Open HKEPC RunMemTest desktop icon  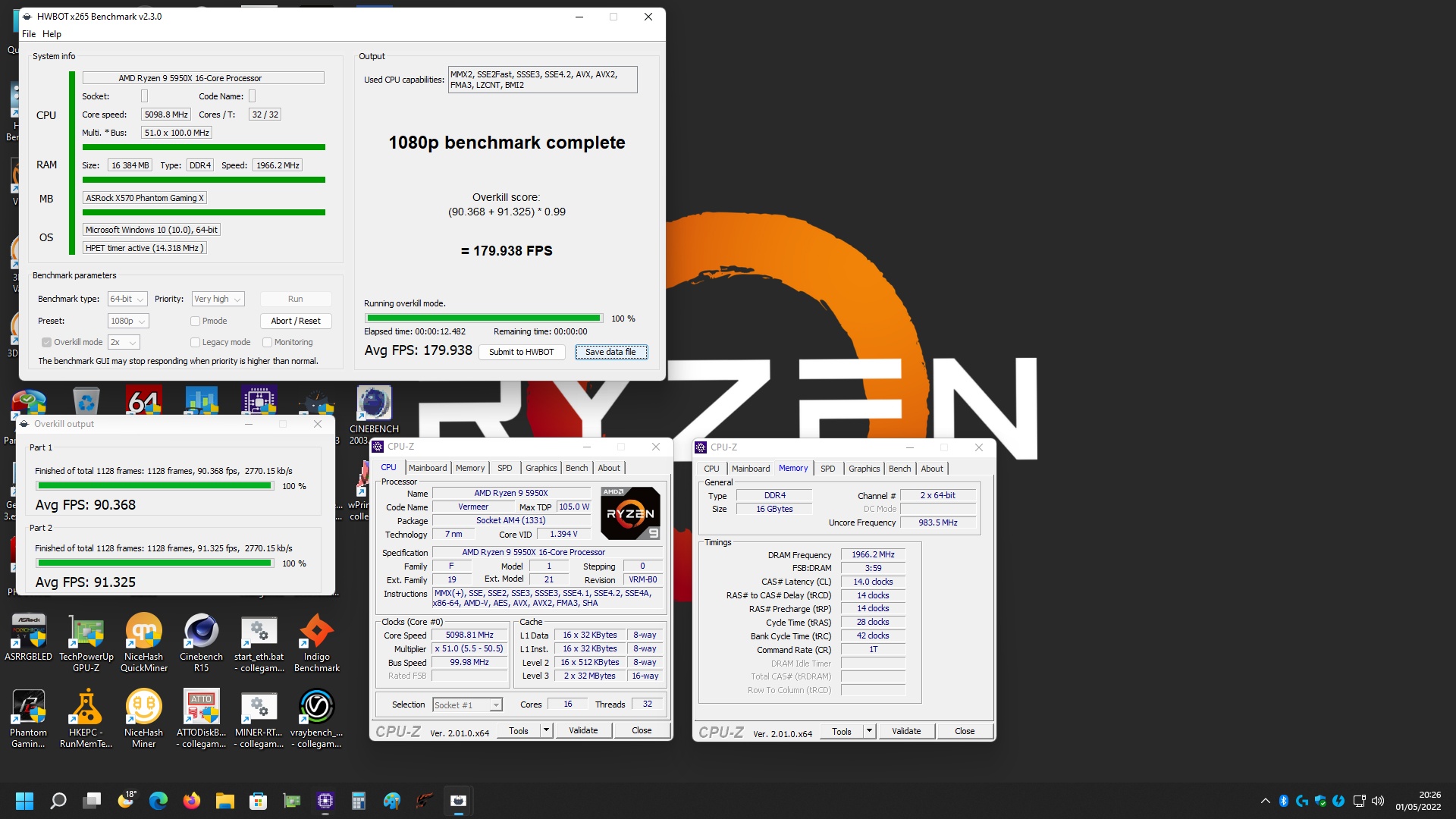[86, 719]
